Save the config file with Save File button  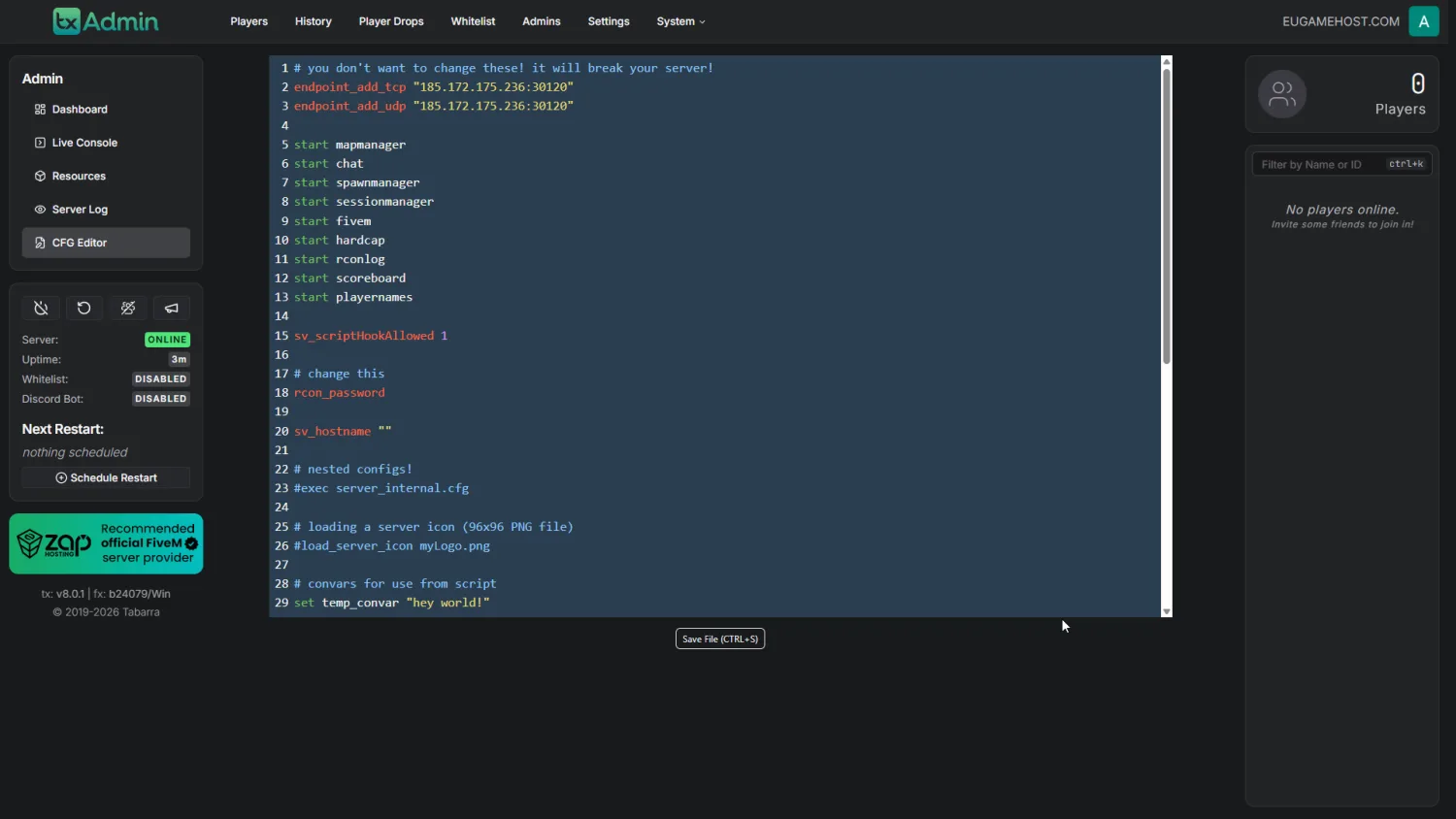[720, 639]
